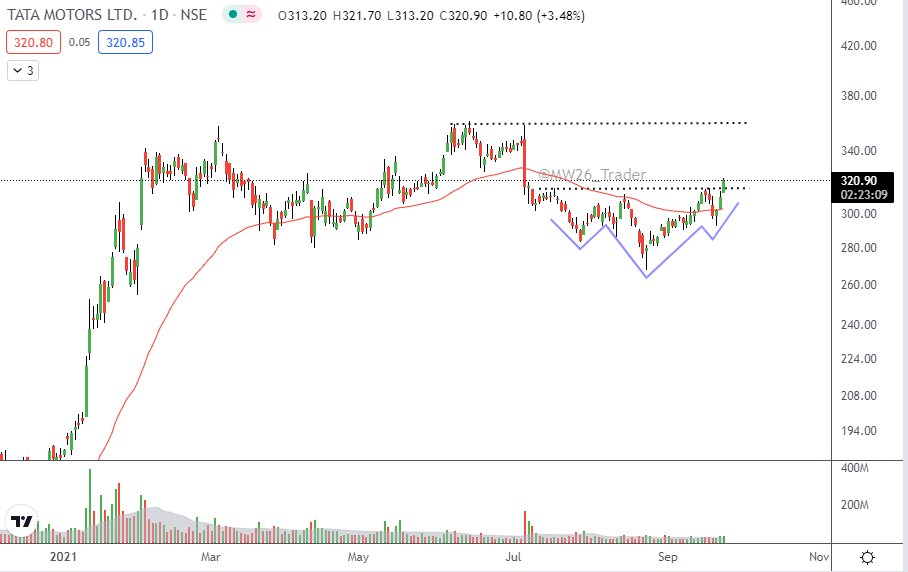Click the 240.00 price axis label
This screenshot has height=572, width=908.
coord(859,325)
